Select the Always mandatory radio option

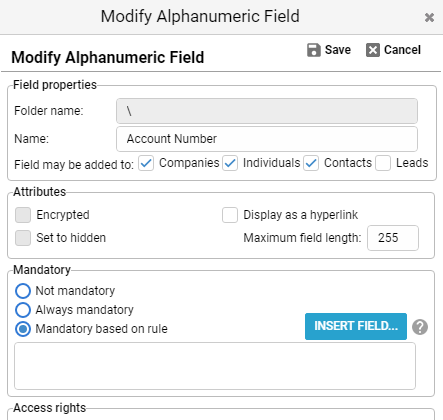[23, 310]
